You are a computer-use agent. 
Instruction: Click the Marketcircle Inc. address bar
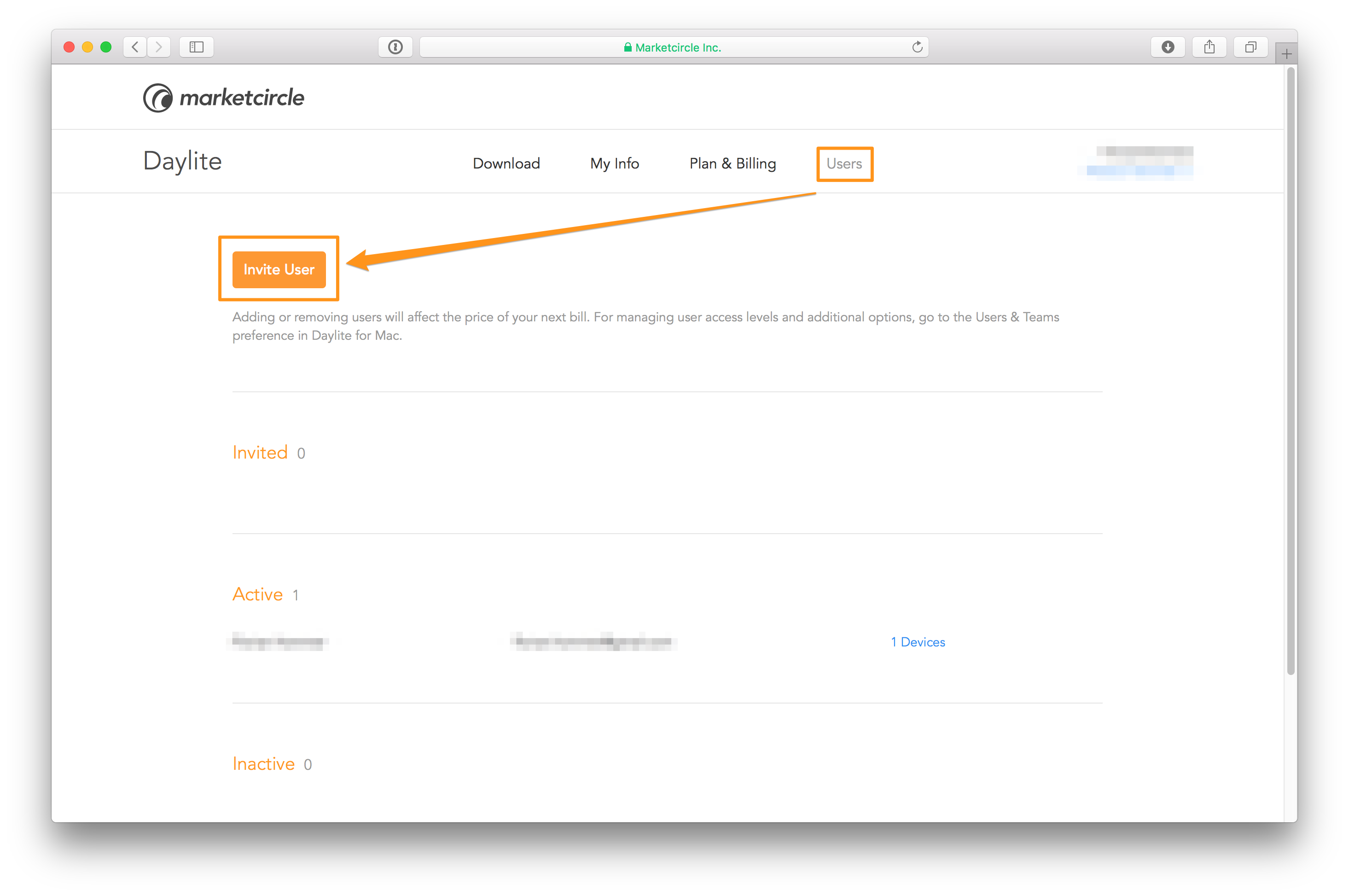click(x=674, y=47)
